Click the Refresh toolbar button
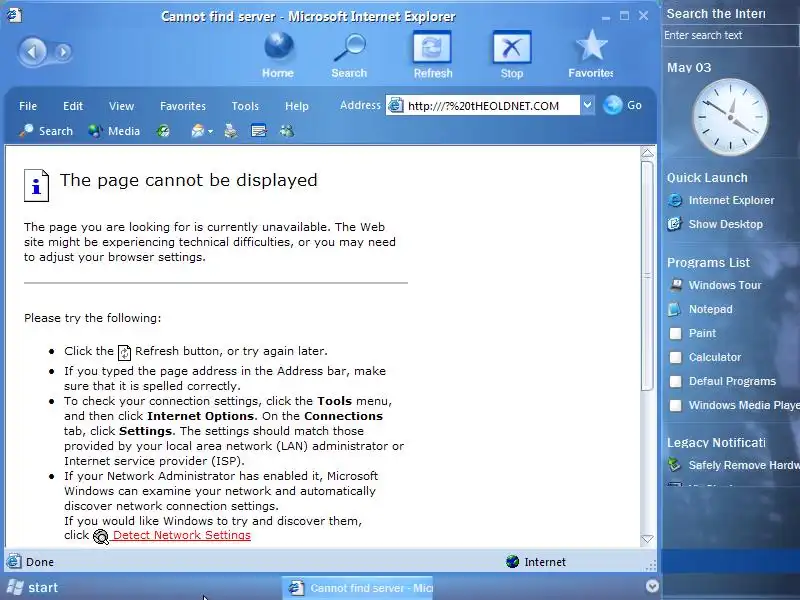The height and width of the screenshot is (600, 800). [x=433, y=55]
